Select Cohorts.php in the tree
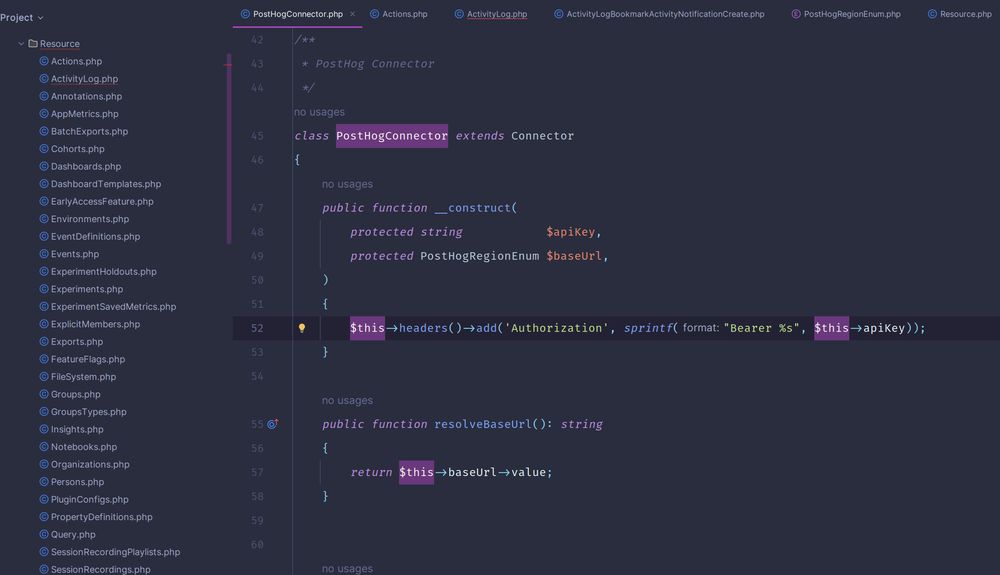Screen dimensions: 1000x575 point(77,149)
